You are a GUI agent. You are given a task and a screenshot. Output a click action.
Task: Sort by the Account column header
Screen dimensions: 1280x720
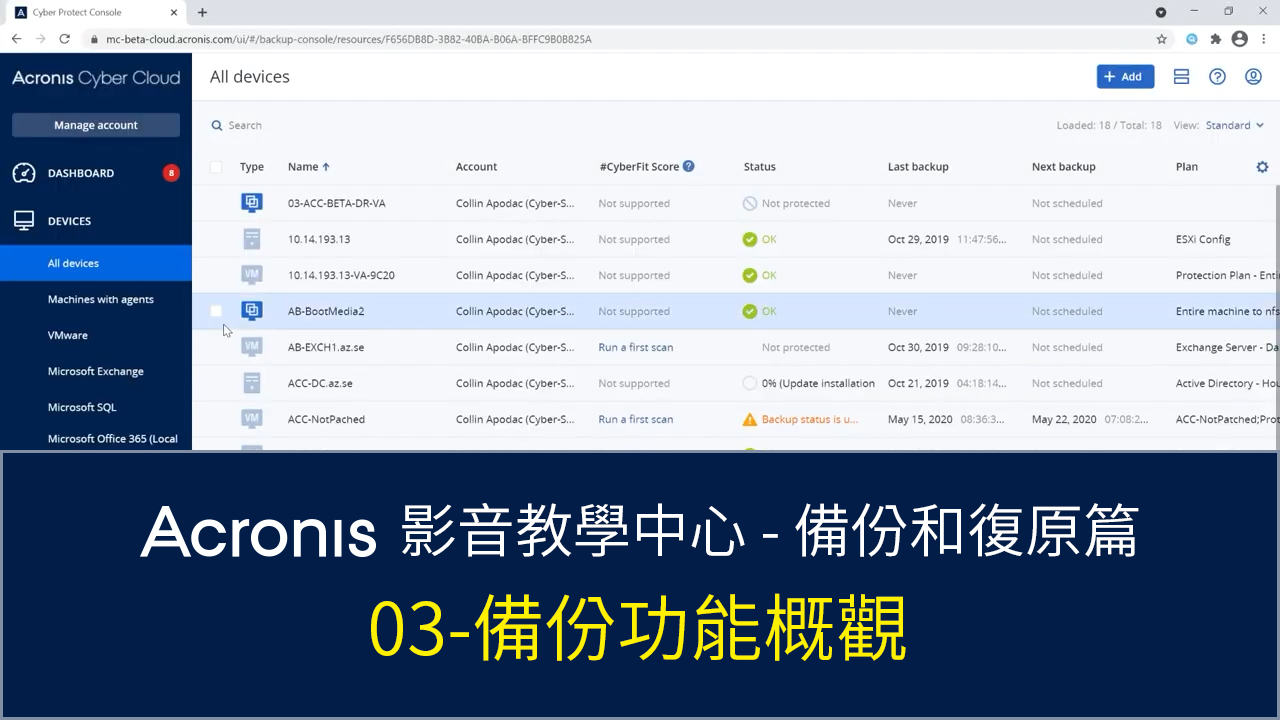pos(476,167)
